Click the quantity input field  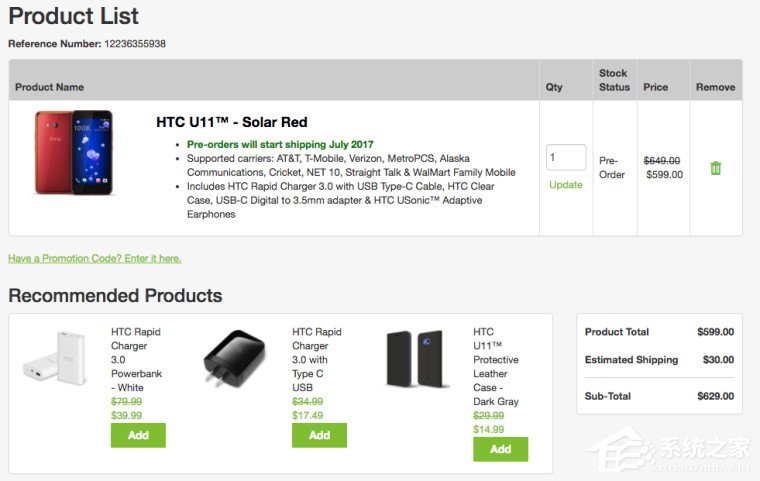(566, 158)
